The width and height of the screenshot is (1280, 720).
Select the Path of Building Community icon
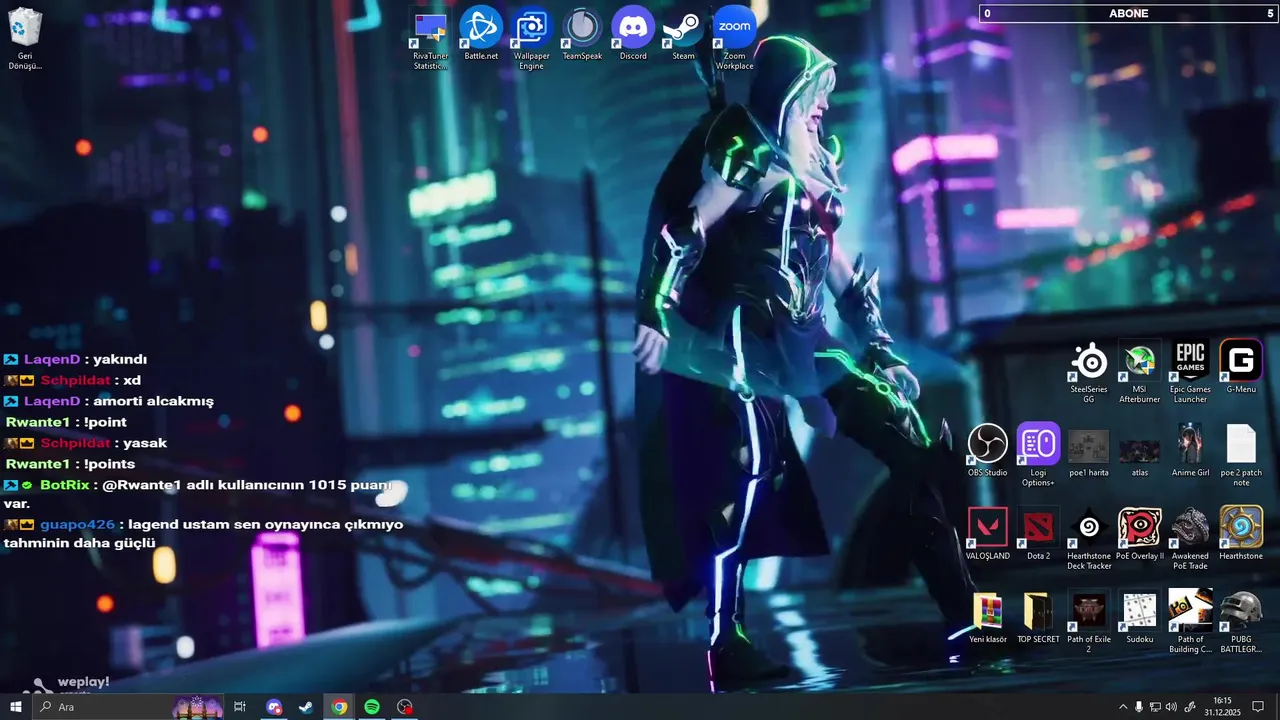click(1190, 621)
